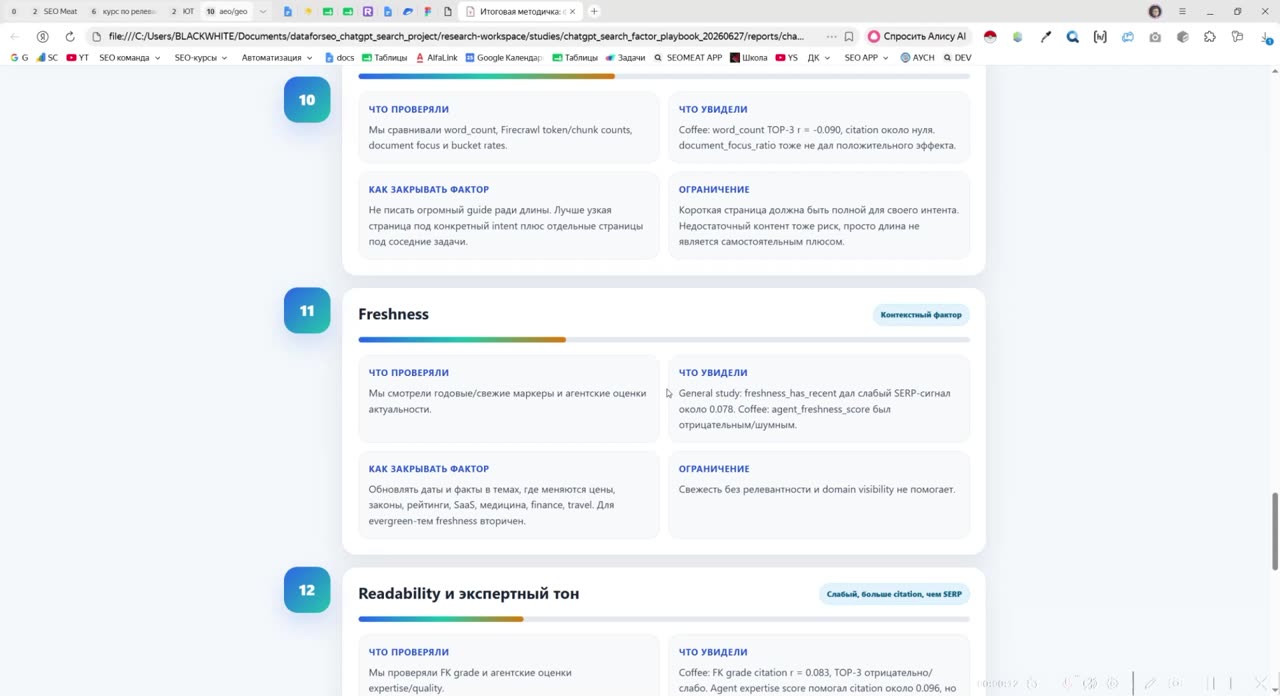The height and width of the screenshot is (696, 1280).
Task: Open the color picker eyedropper extension
Action: click(x=1046, y=36)
